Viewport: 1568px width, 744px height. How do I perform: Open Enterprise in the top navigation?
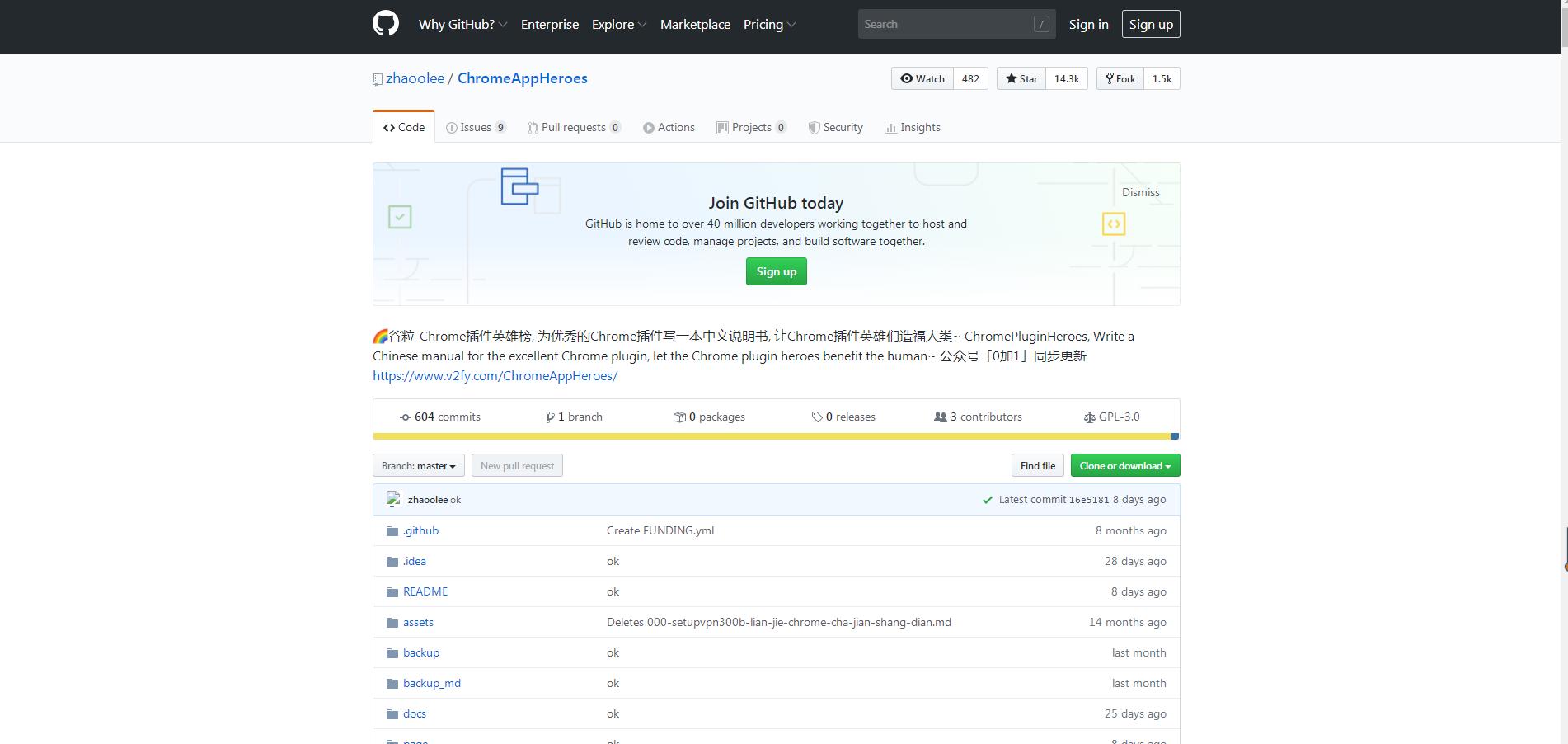click(x=550, y=24)
